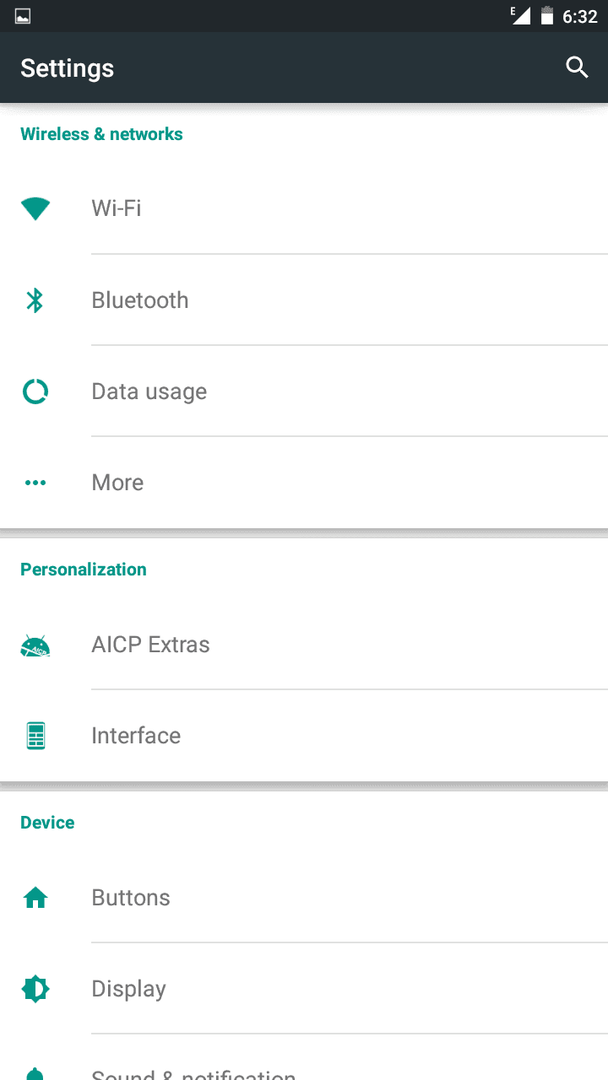Open the Buttons settings entry
The height and width of the screenshot is (1080, 608).
pos(304,897)
